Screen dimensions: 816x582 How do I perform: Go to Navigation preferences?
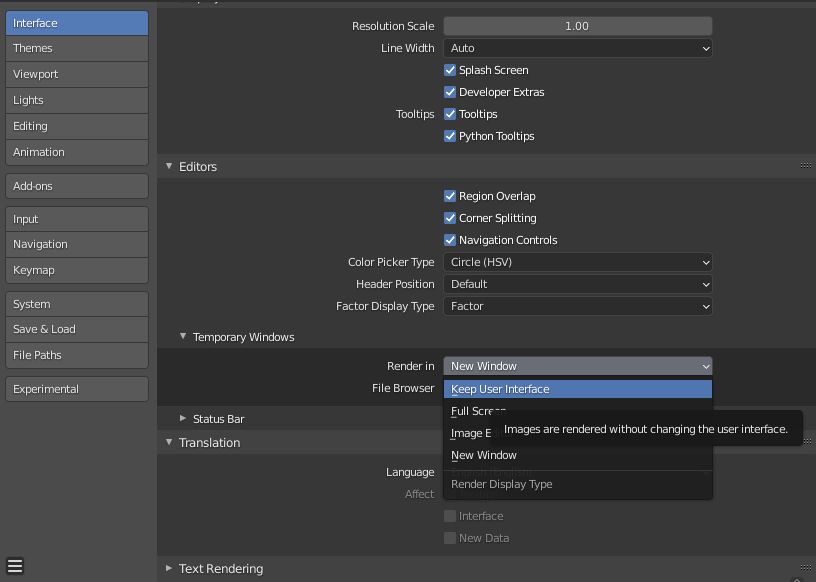click(77, 245)
